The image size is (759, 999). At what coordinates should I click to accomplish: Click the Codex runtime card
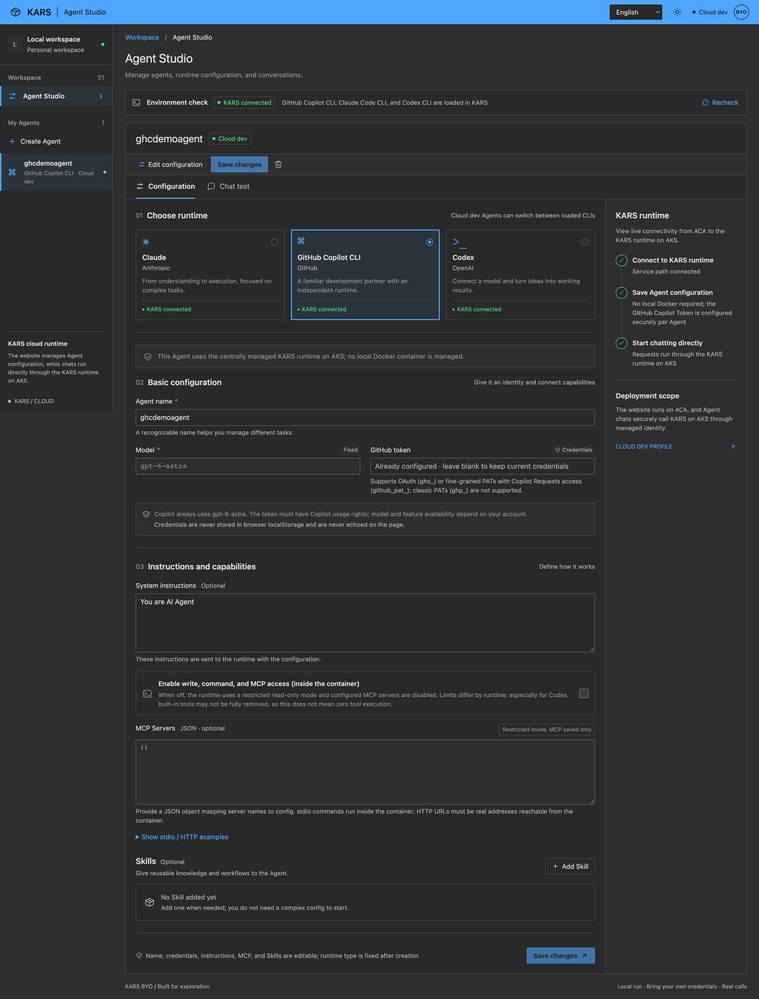(520, 275)
